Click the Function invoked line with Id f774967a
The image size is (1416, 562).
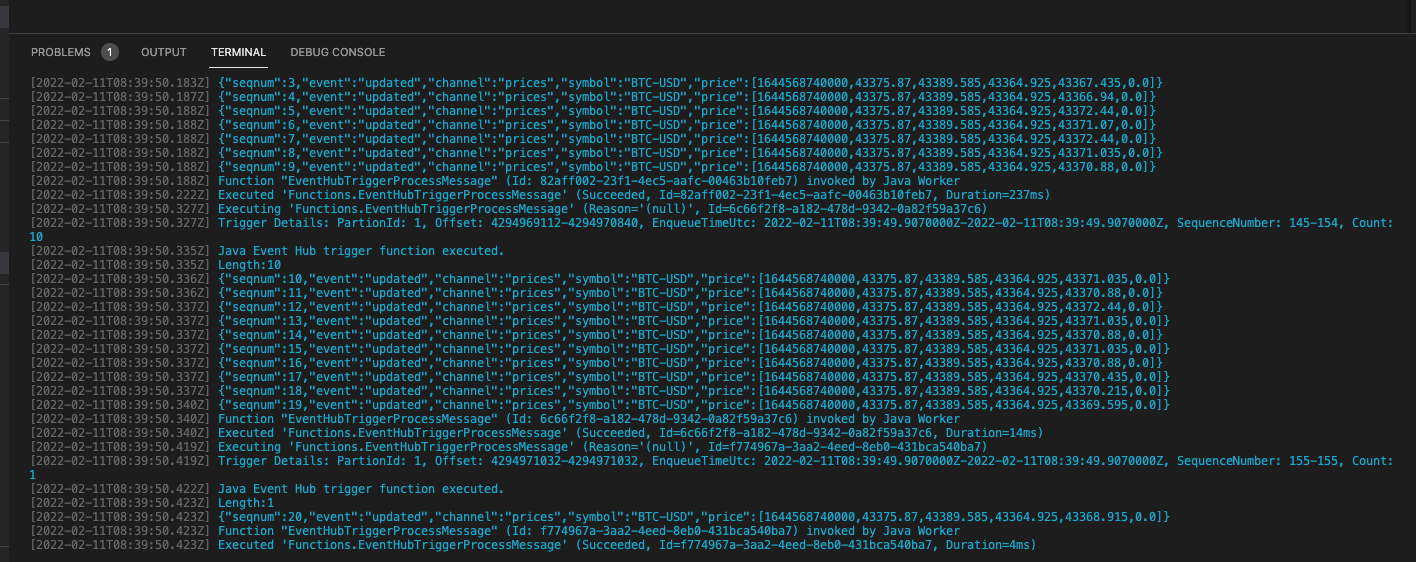[495, 530]
